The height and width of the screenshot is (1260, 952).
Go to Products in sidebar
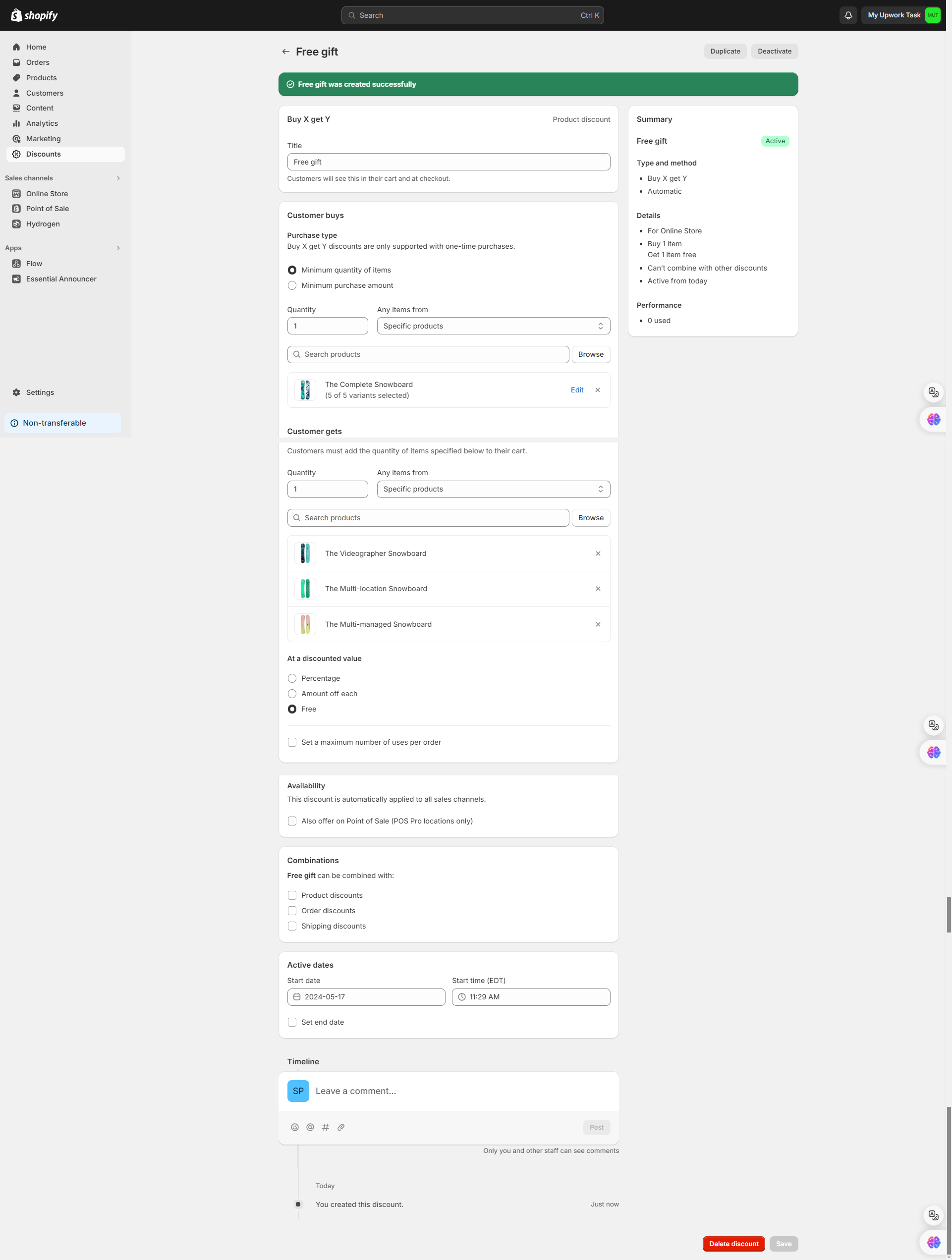tap(41, 78)
